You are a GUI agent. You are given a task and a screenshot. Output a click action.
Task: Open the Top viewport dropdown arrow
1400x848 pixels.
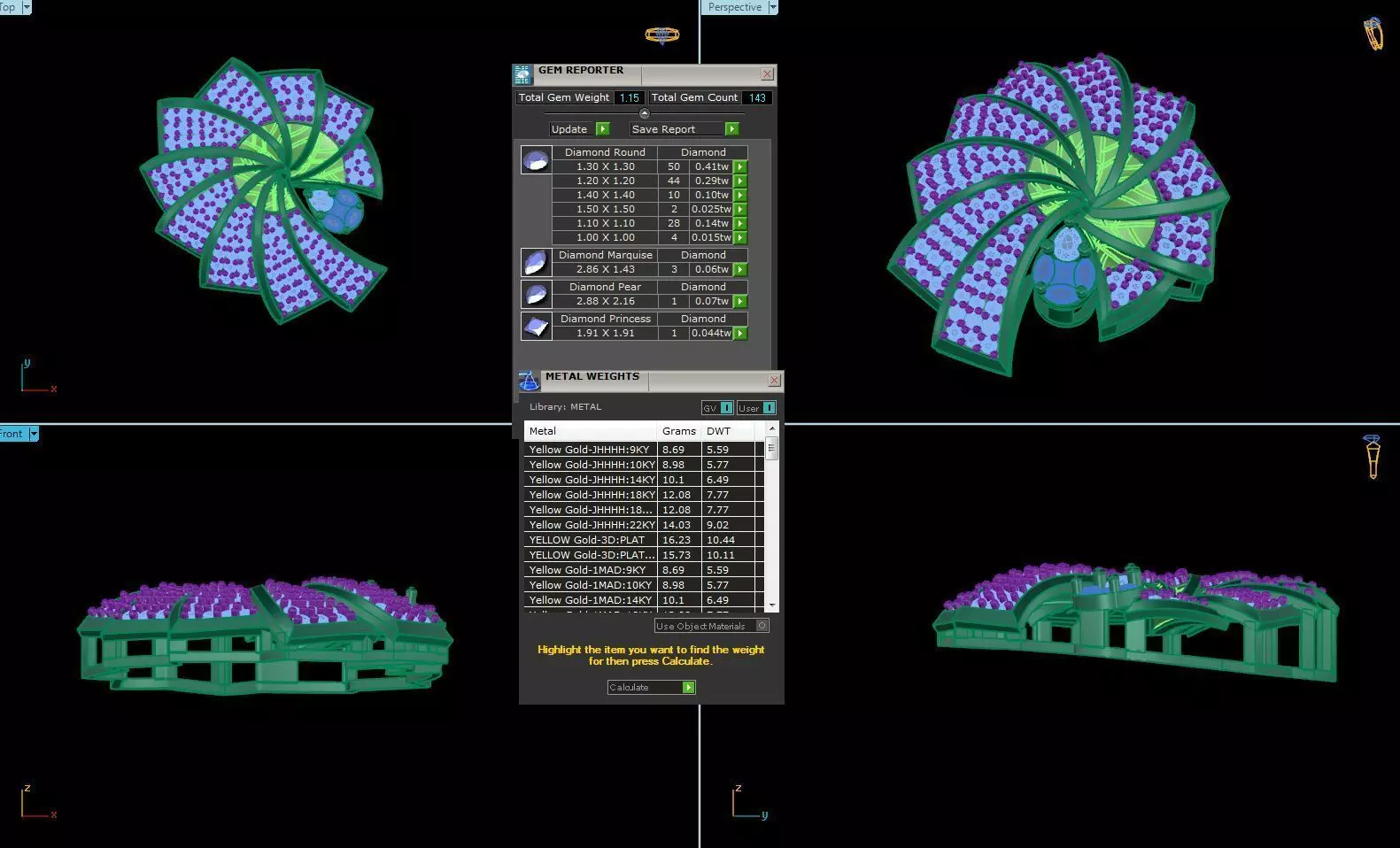point(26,7)
